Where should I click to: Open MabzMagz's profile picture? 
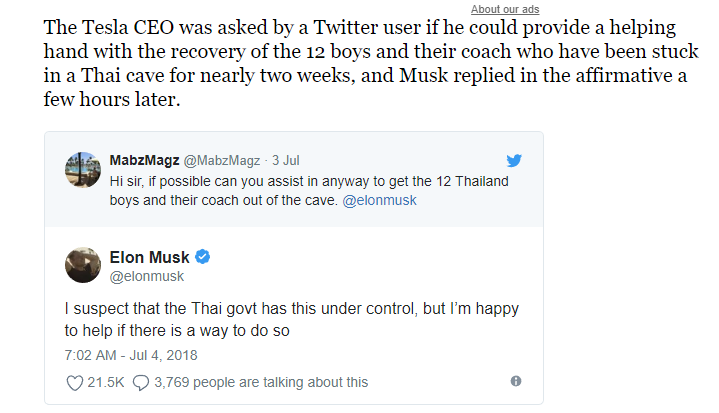tap(80, 168)
